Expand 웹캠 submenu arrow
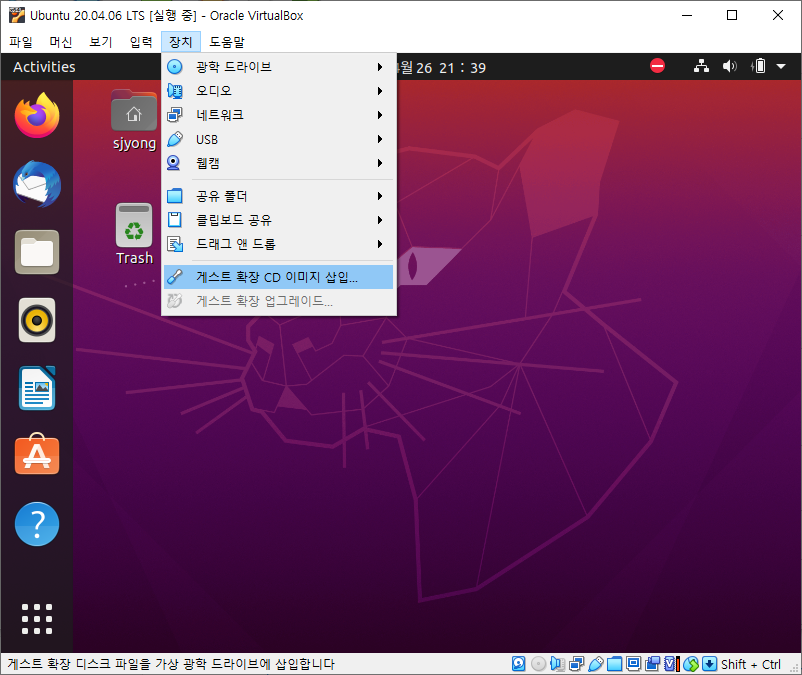The image size is (802, 675). coord(380,163)
